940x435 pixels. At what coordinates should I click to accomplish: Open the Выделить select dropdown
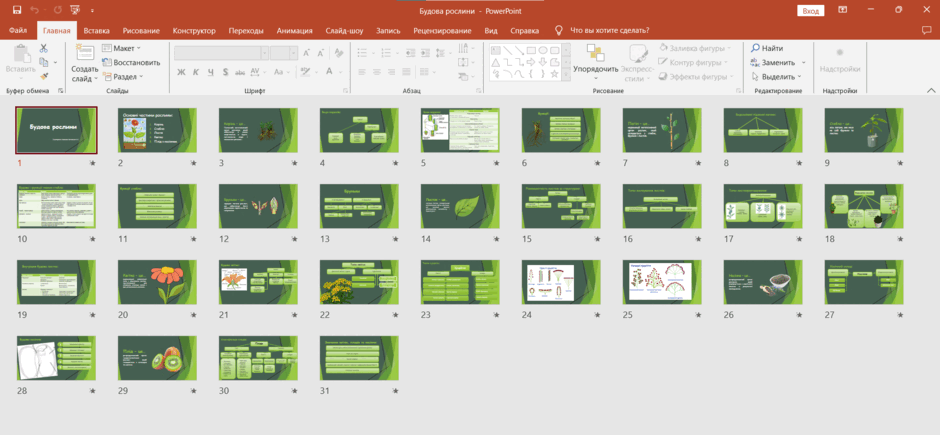pyautogui.click(x=777, y=77)
